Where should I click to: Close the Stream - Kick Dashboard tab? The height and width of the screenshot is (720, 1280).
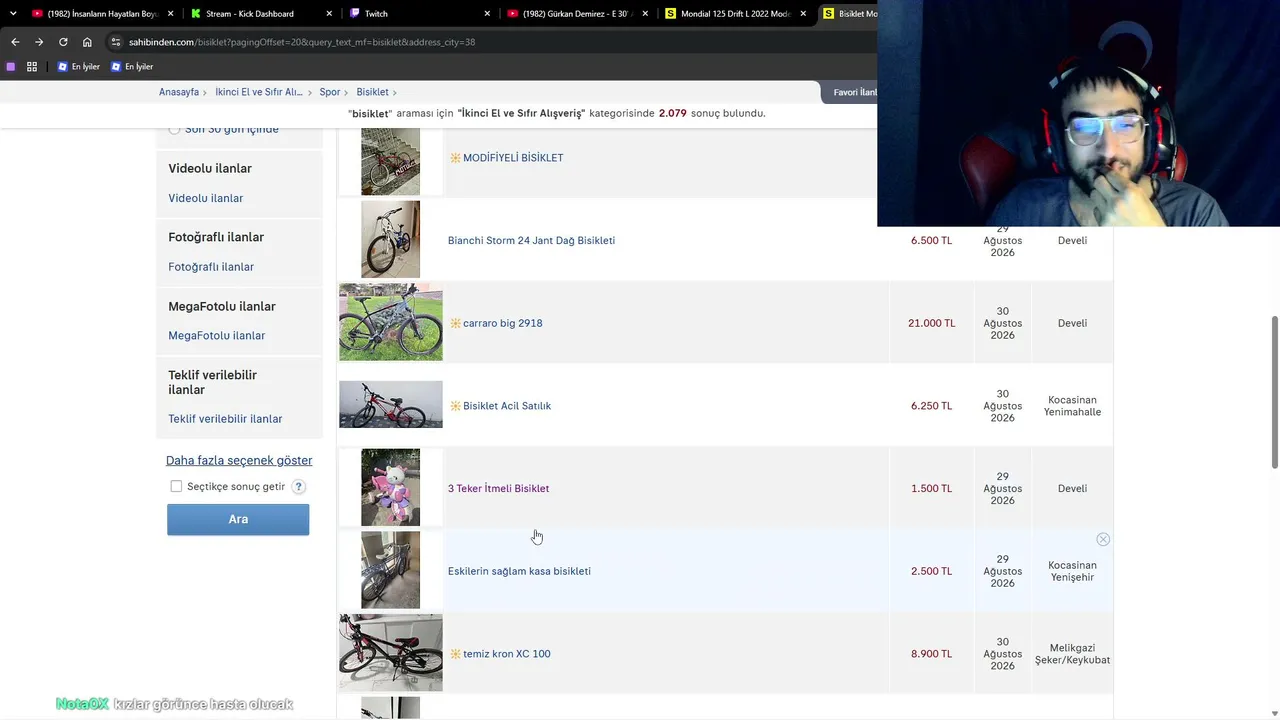(329, 14)
